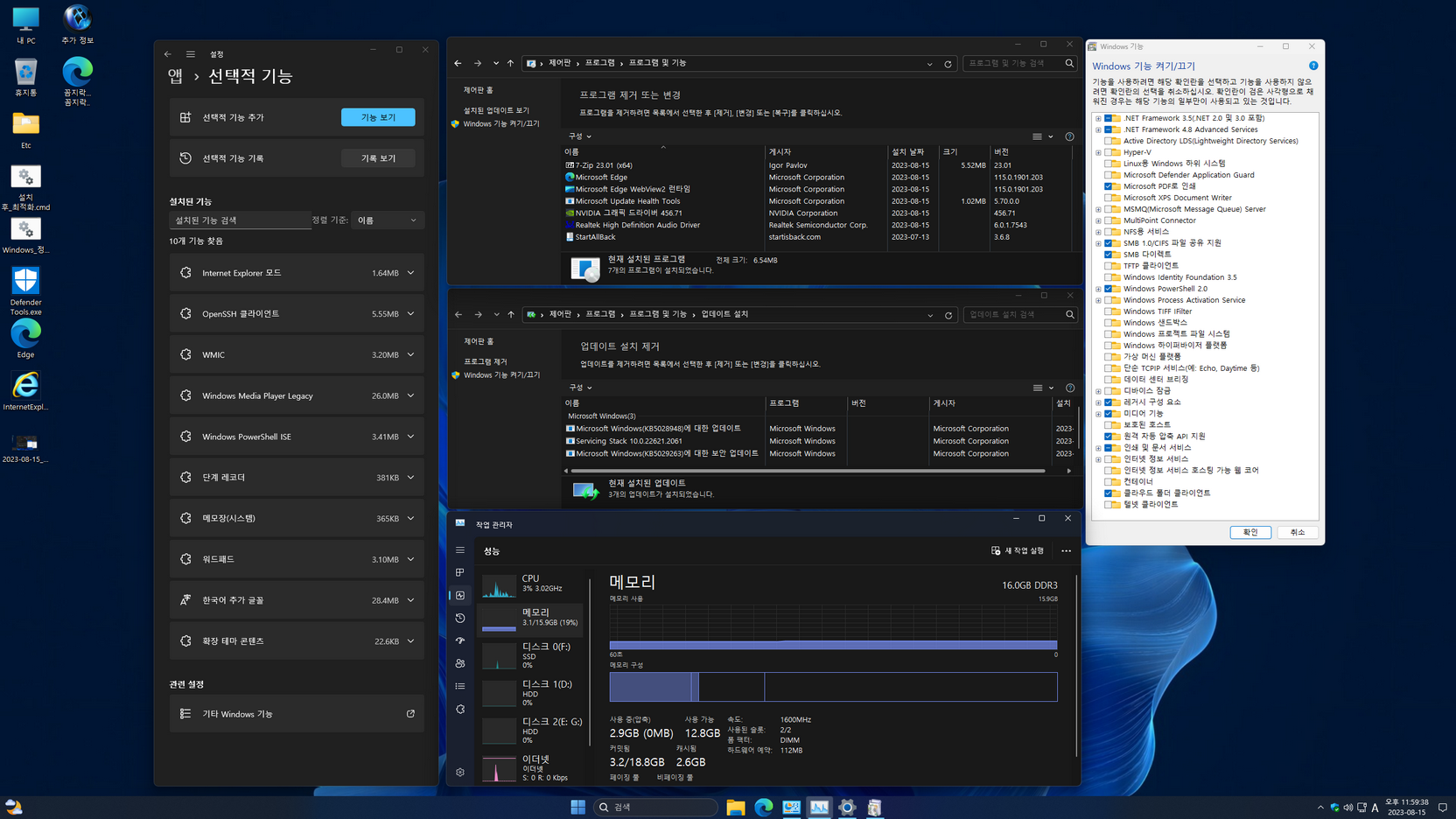Open 기타 Windows 기능 related setting

tap(297, 714)
